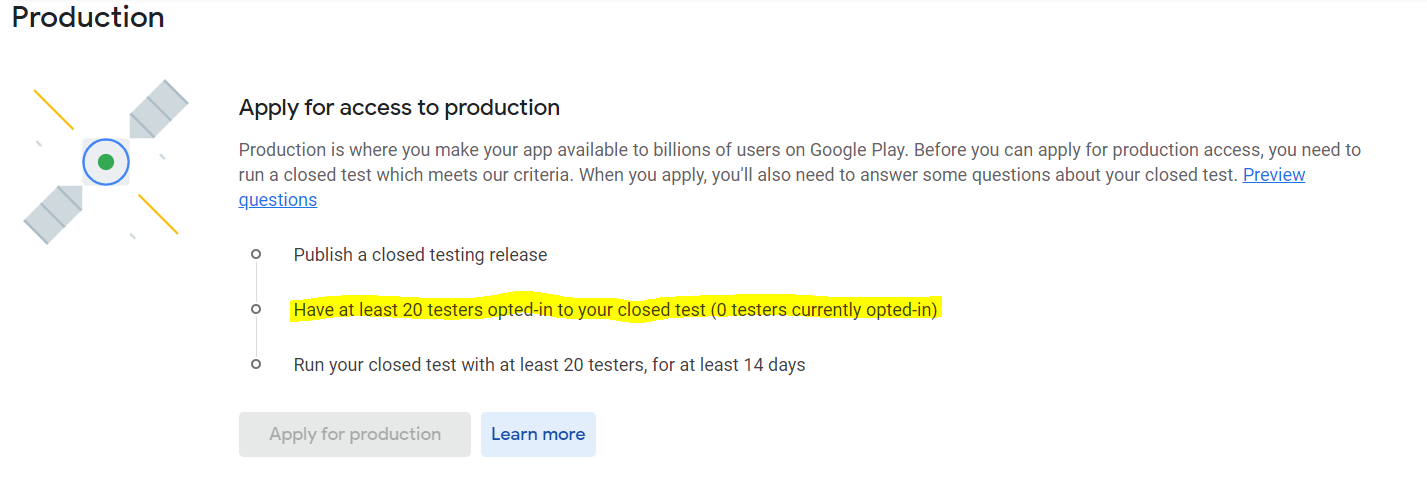Viewport: 1427px width, 482px height.
Task: Click the yellow line lower-right of the satellite
Action: point(158,214)
